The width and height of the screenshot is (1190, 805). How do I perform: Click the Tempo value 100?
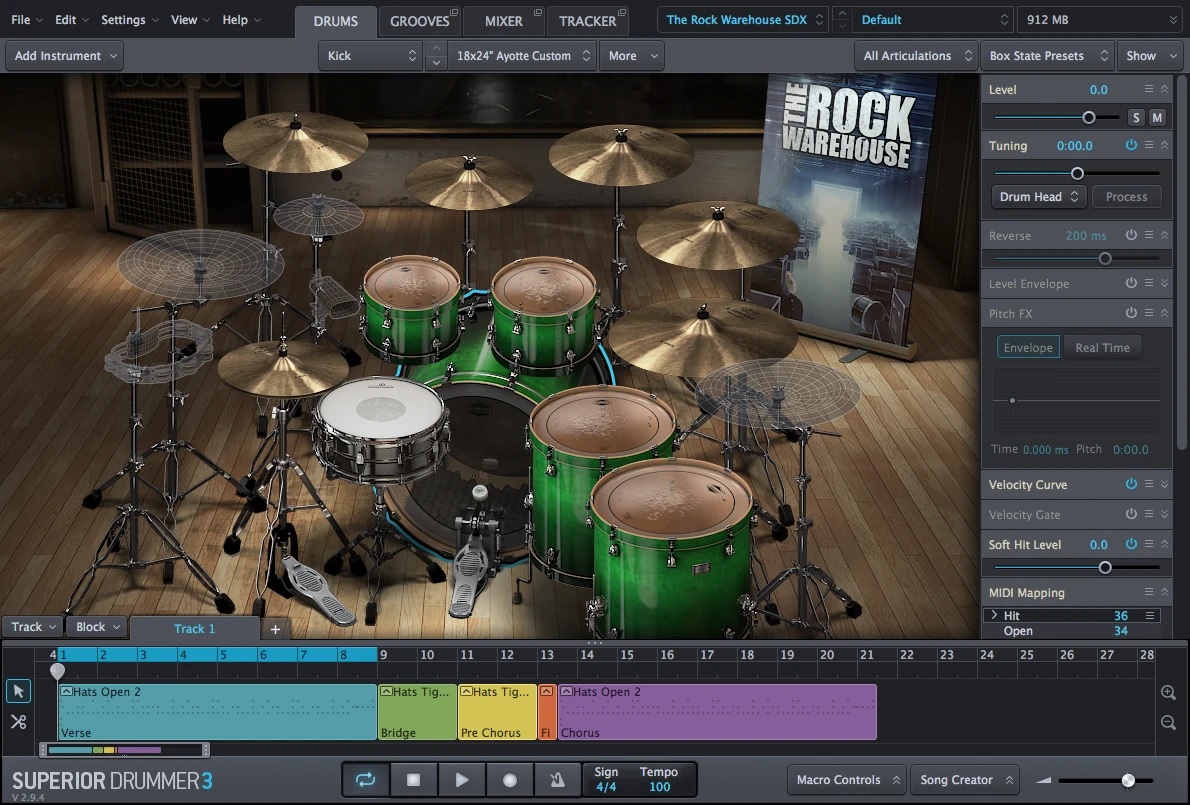pos(660,787)
